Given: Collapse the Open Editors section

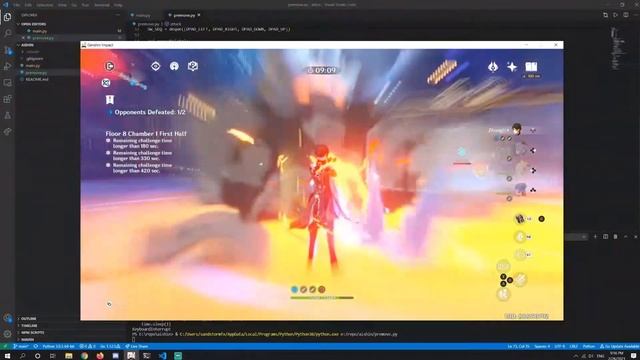Looking at the screenshot, I should (33, 24).
